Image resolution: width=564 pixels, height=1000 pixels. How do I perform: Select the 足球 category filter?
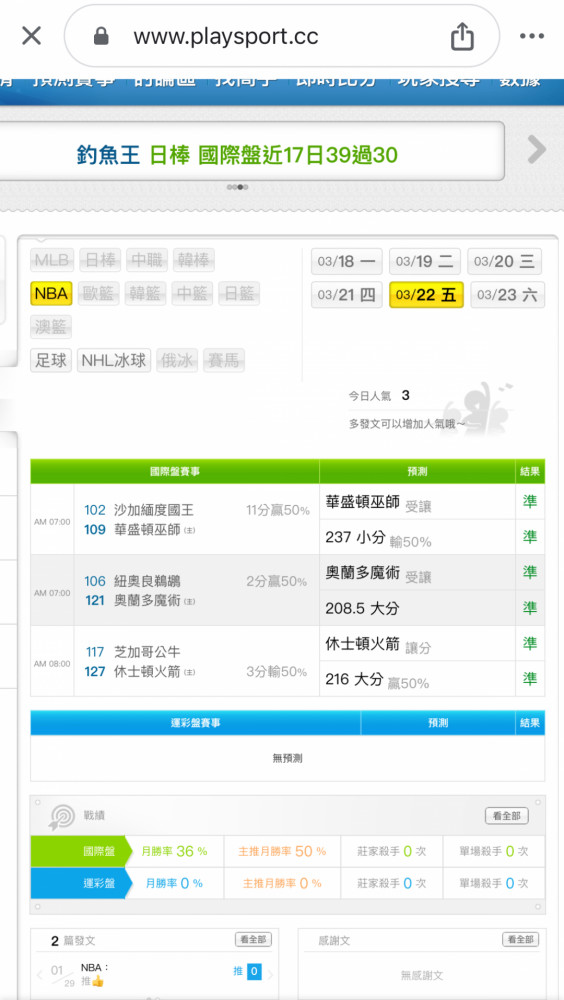click(x=51, y=360)
